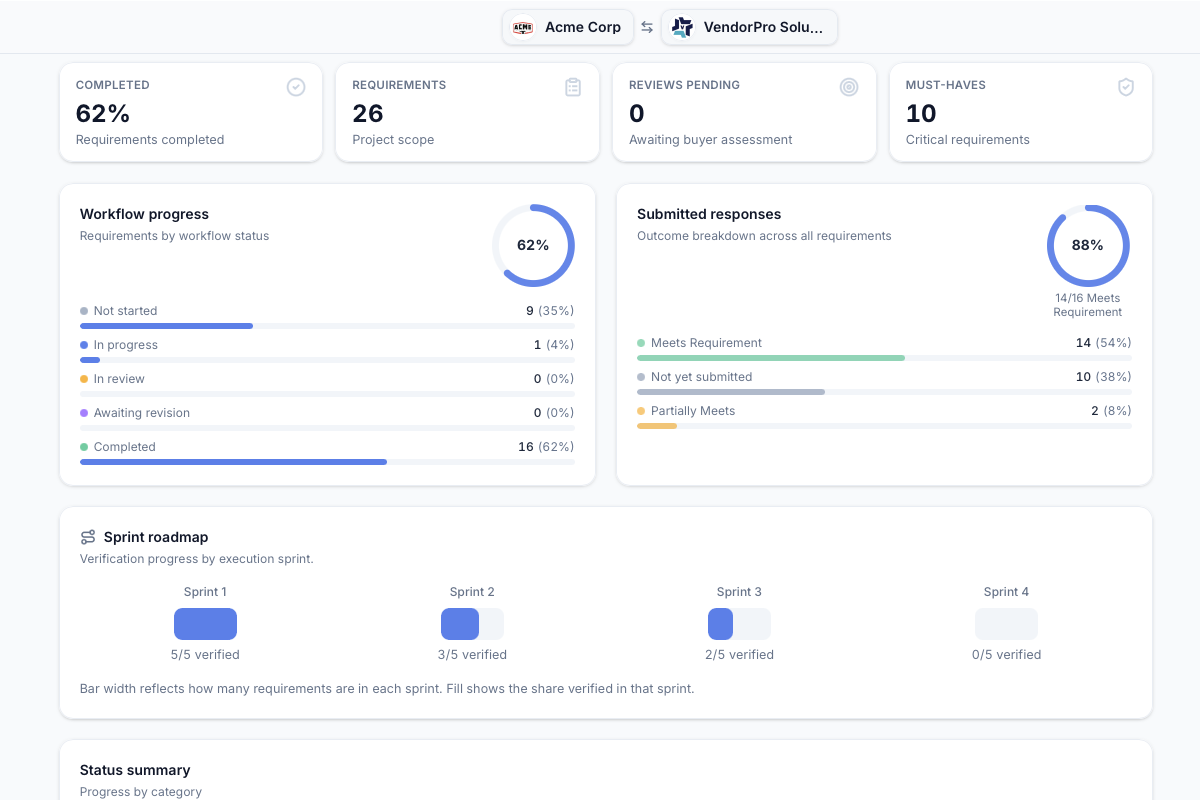Screen dimensions: 1200x800
Task: Click the 16 (62%) value
Action: click(546, 447)
